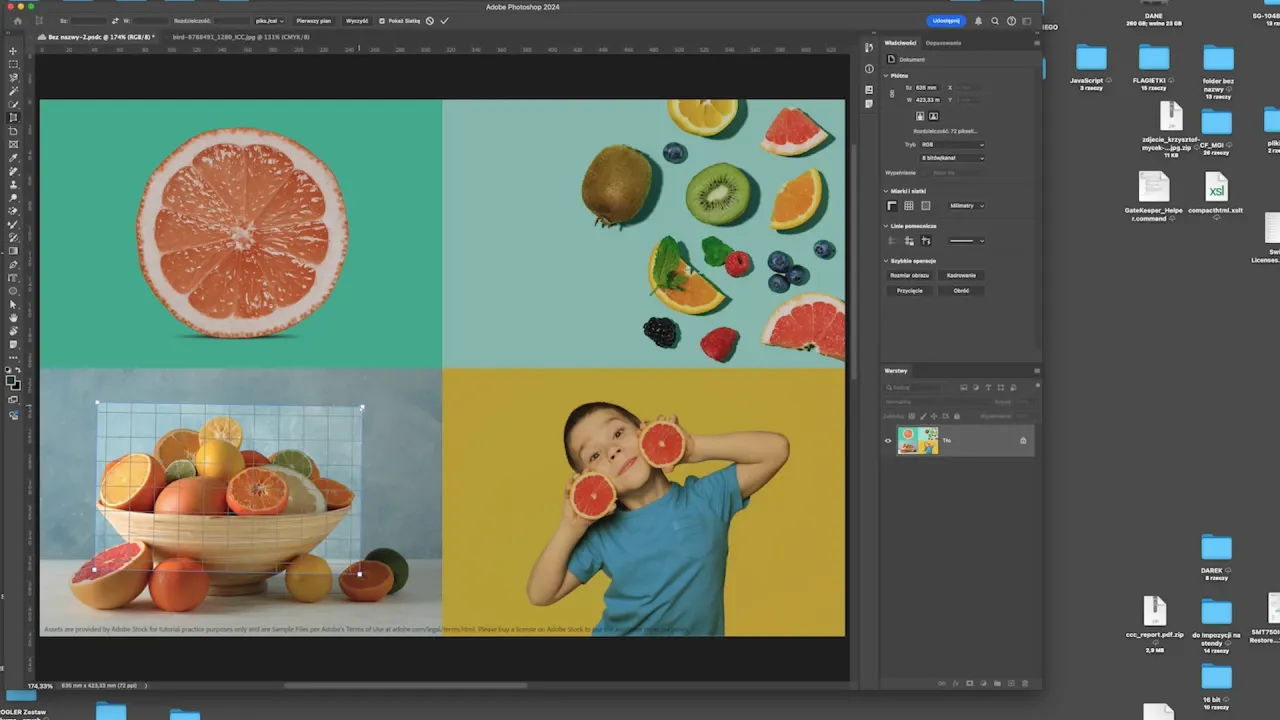Click the horizontal scrollbar below the canvas
Viewport: 1280px width, 720px height.
click(405, 685)
